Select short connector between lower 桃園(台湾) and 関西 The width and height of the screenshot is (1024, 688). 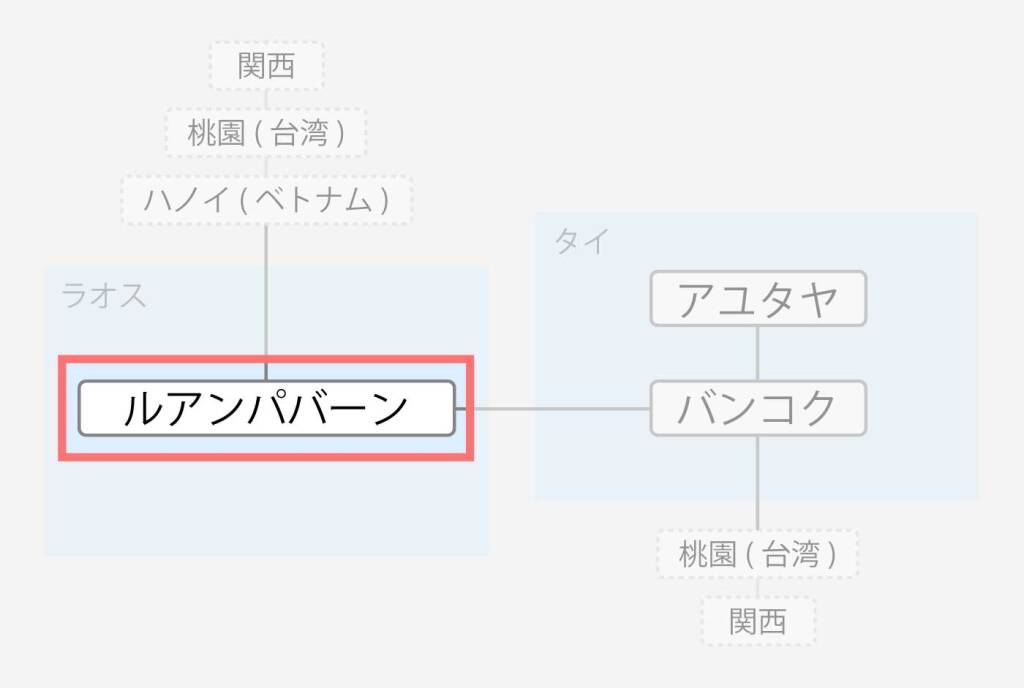(x=758, y=588)
